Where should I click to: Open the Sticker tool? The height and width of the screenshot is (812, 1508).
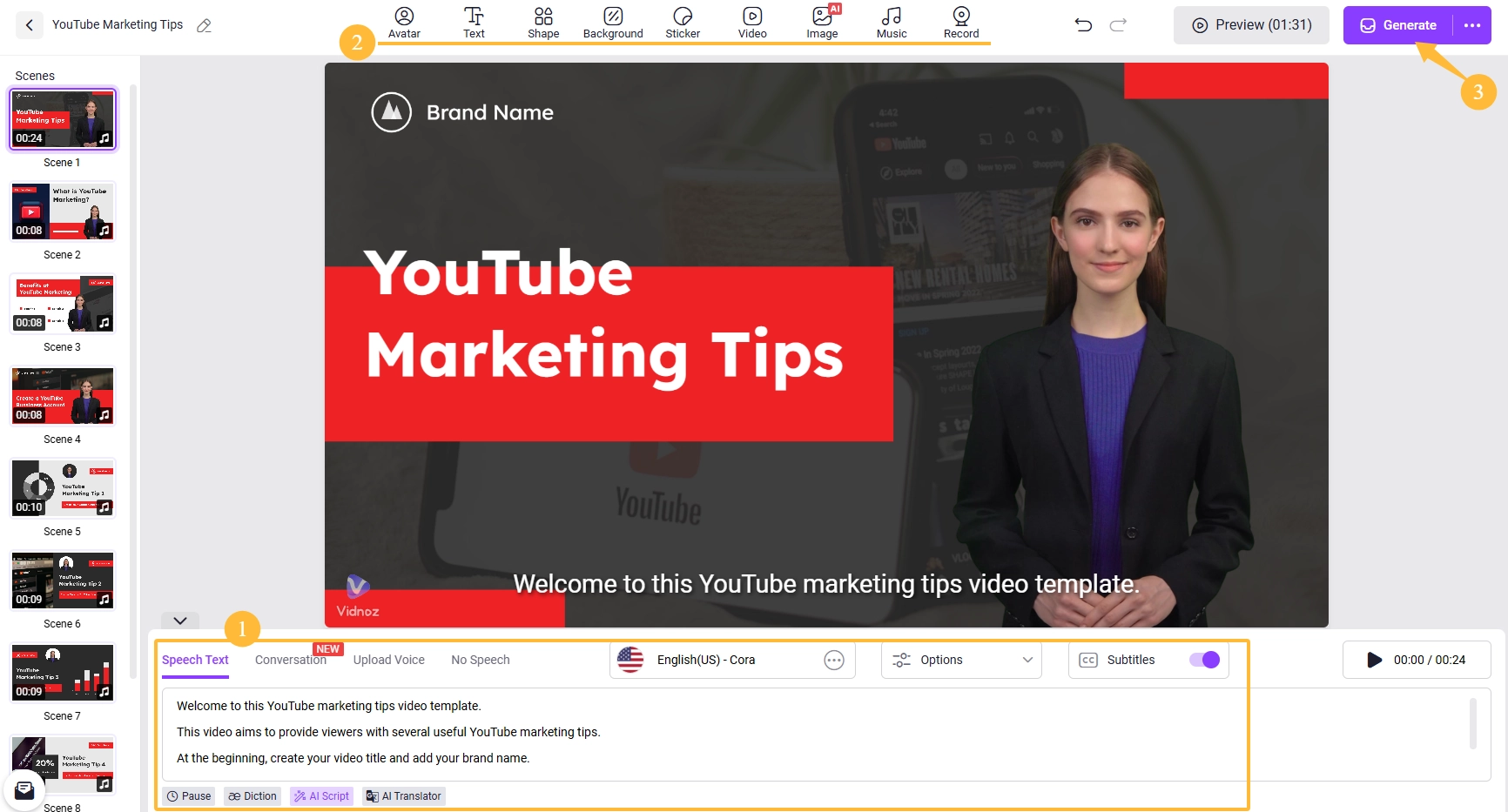(x=683, y=23)
